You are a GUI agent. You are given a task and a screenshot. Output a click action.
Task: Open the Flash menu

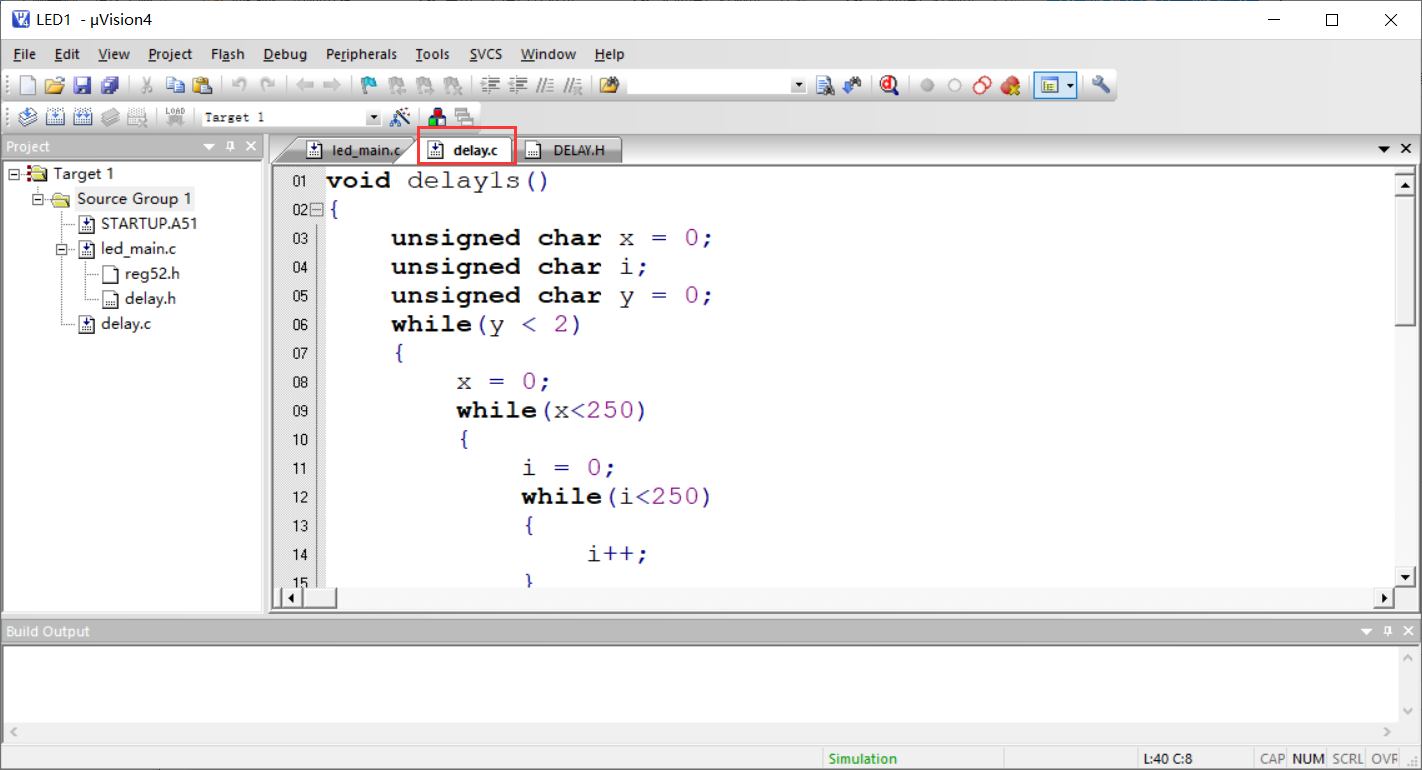[x=228, y=54]
